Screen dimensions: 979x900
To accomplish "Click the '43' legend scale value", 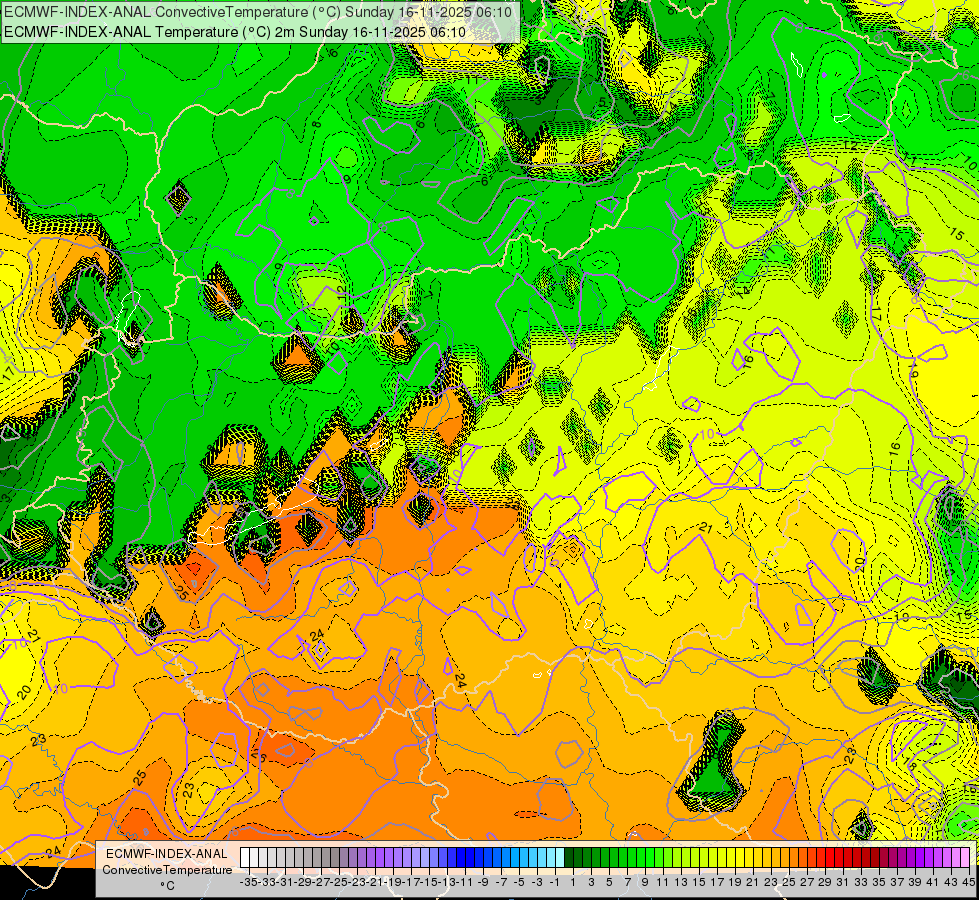I will tap(951, 883).
